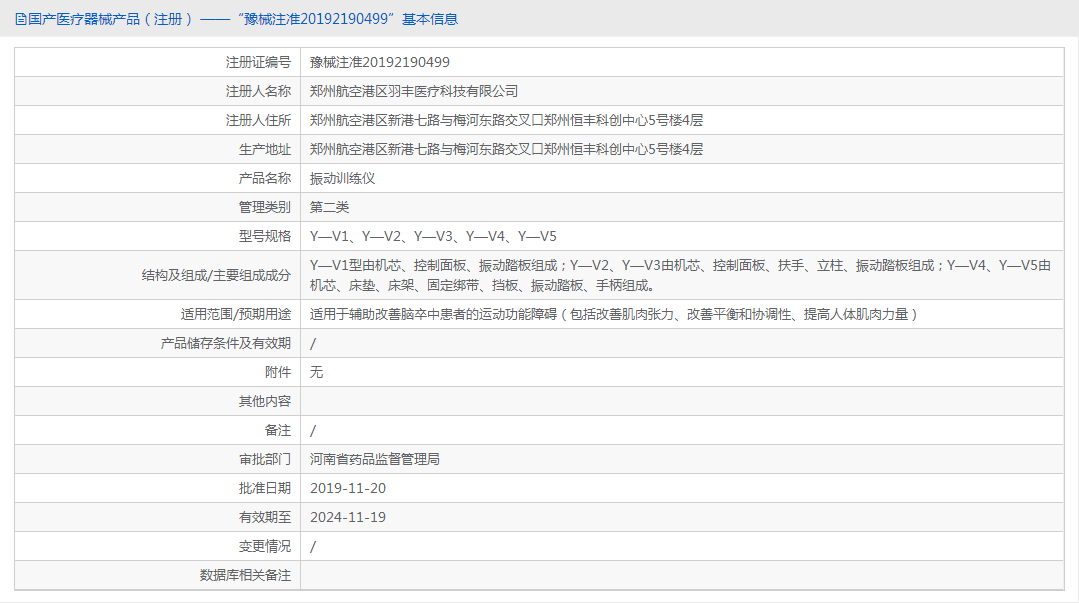Click the 数据库相关备注 row label
The image size is (1079, 603).
click(x=245, y=575)
